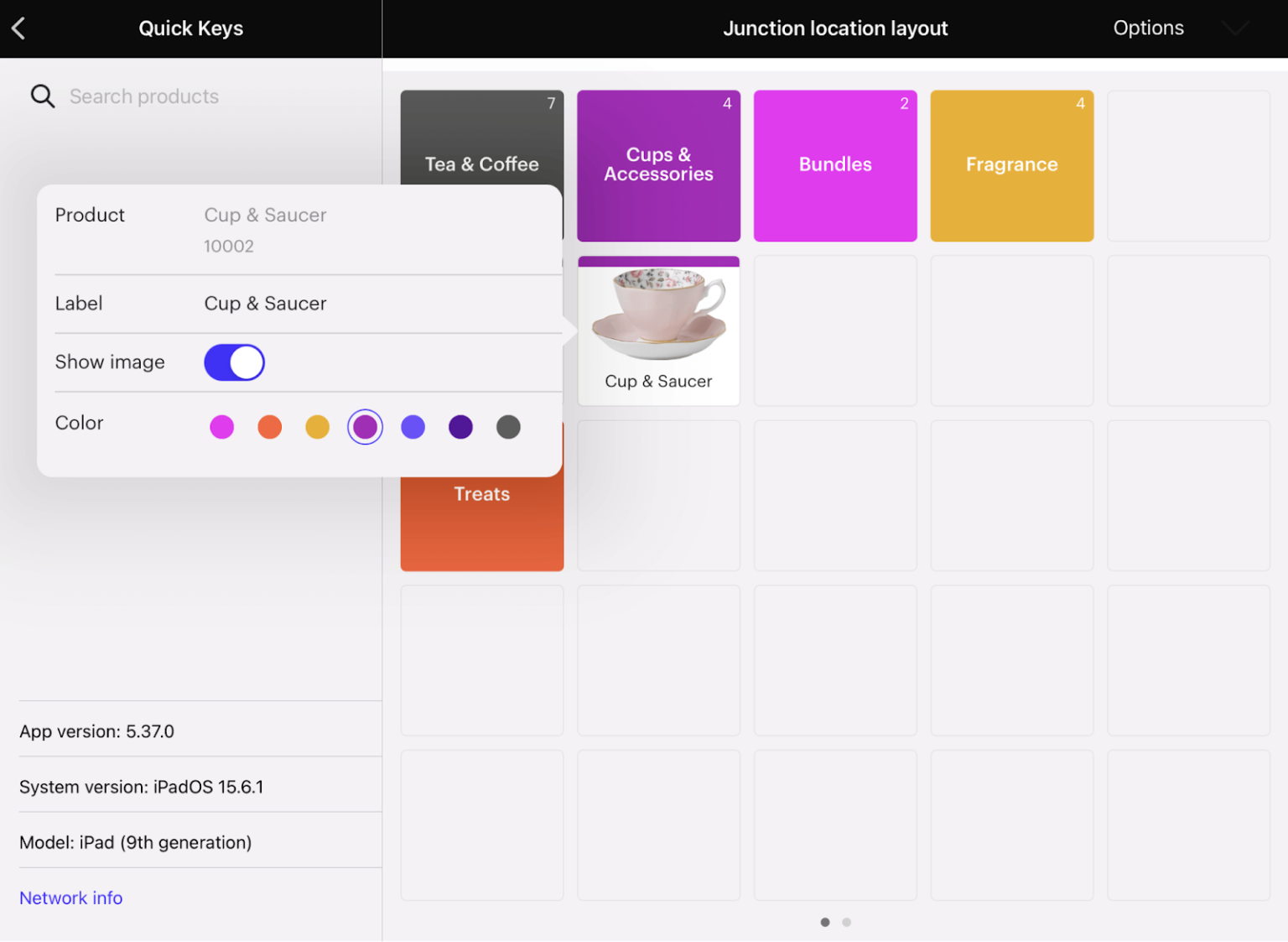Click the search magnifier icon

pyautogui.click(x=42, y=96)
